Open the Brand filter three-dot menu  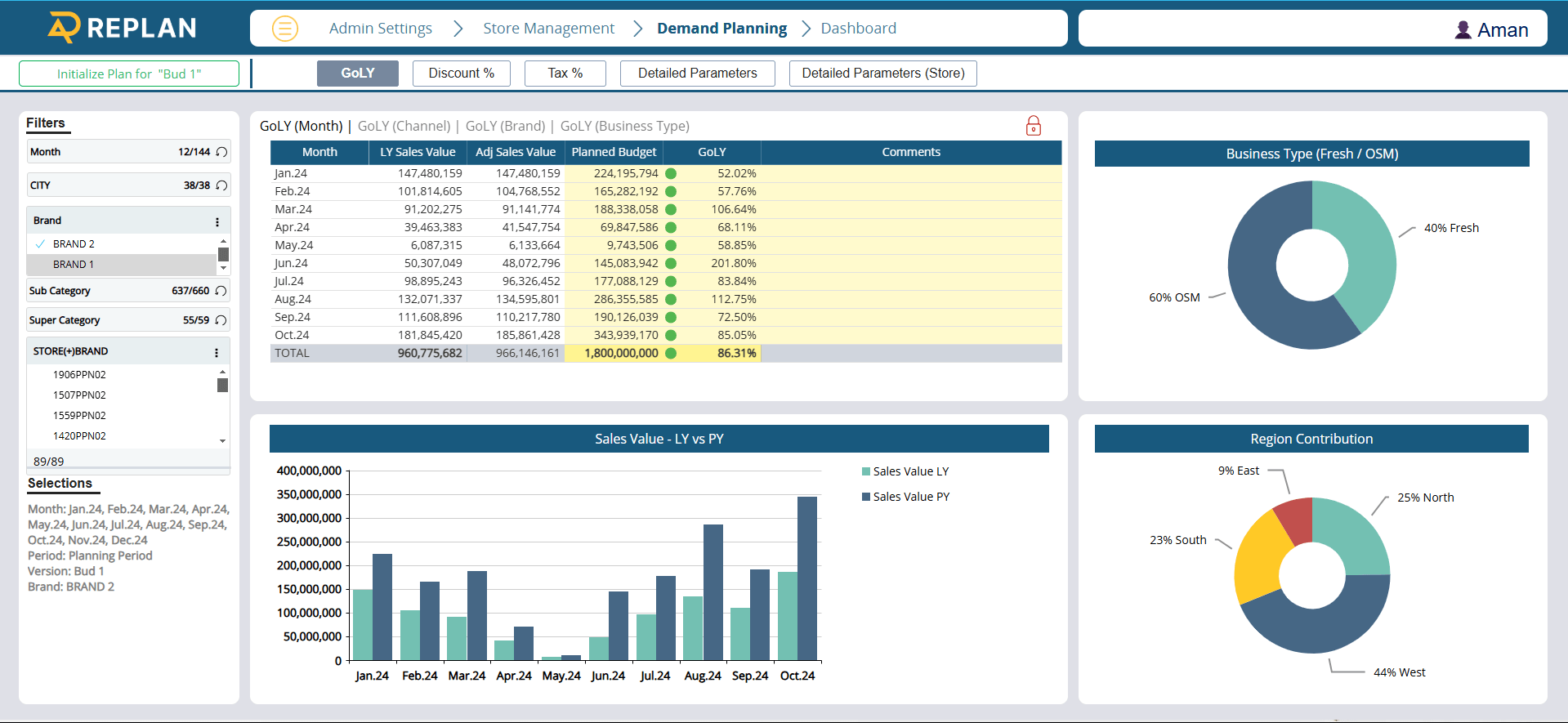point(217,221)
